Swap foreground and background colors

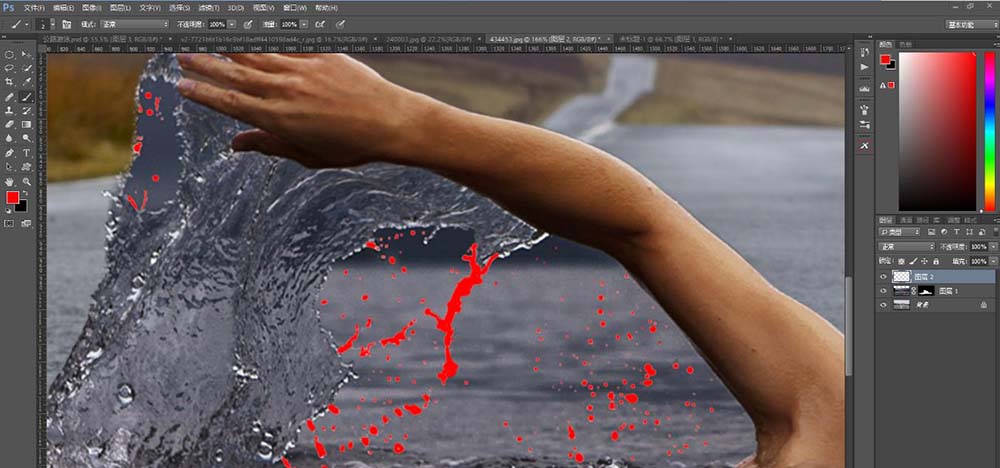pos(25,193)
